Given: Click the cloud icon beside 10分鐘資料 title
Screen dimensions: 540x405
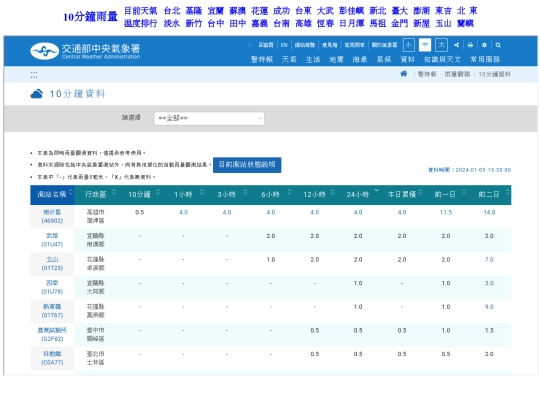Looking at the screenshot, I should [x=37, y=94].
